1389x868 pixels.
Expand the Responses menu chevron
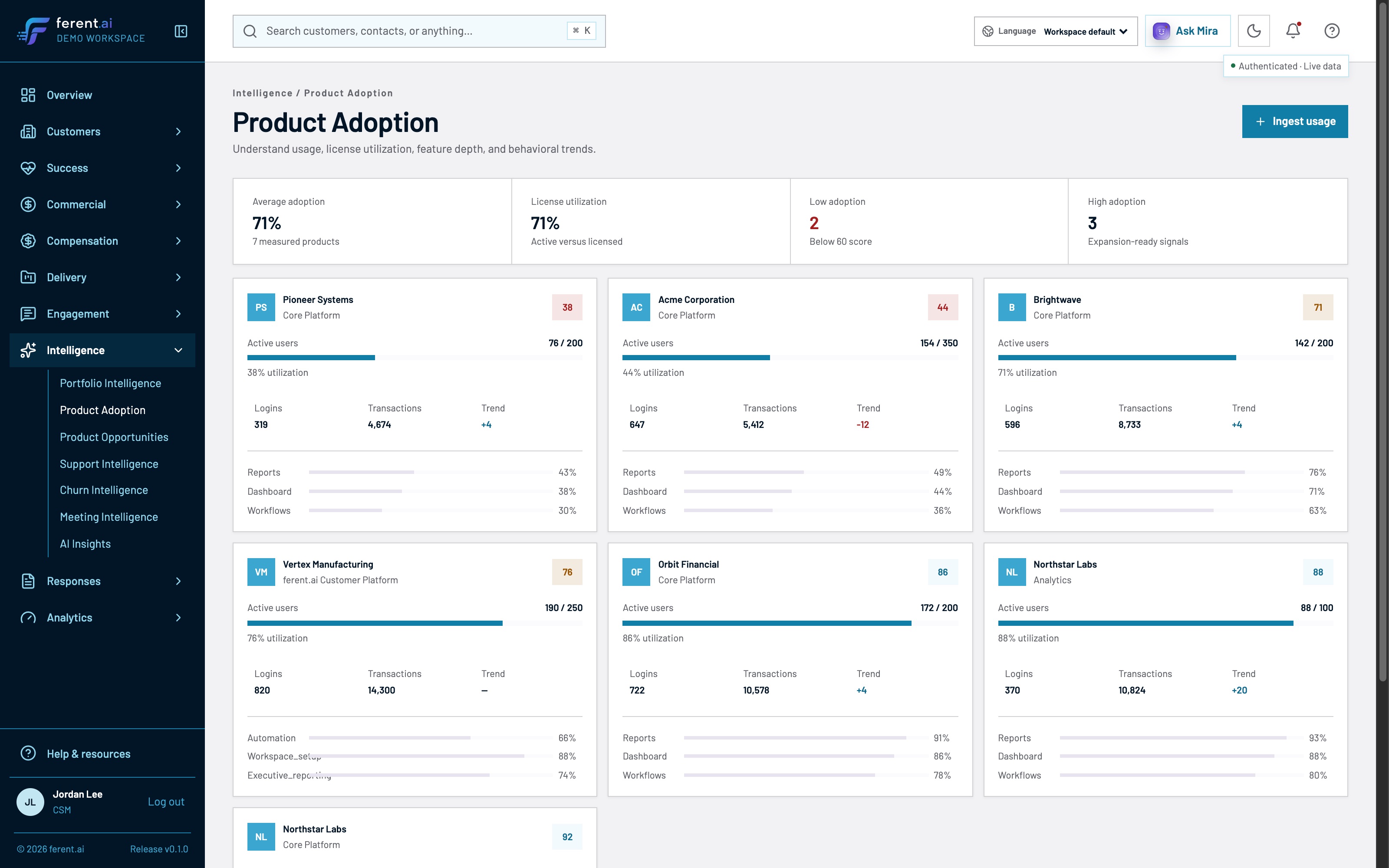[x=178, y=581]
